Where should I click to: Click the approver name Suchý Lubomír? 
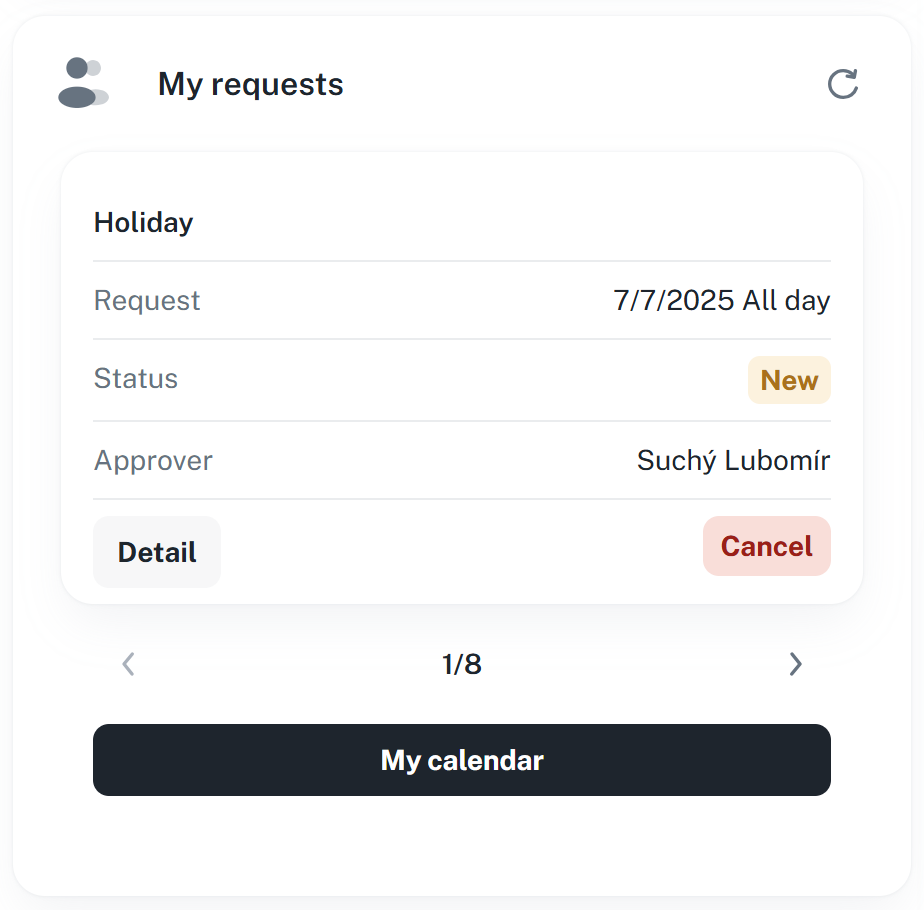733,461
